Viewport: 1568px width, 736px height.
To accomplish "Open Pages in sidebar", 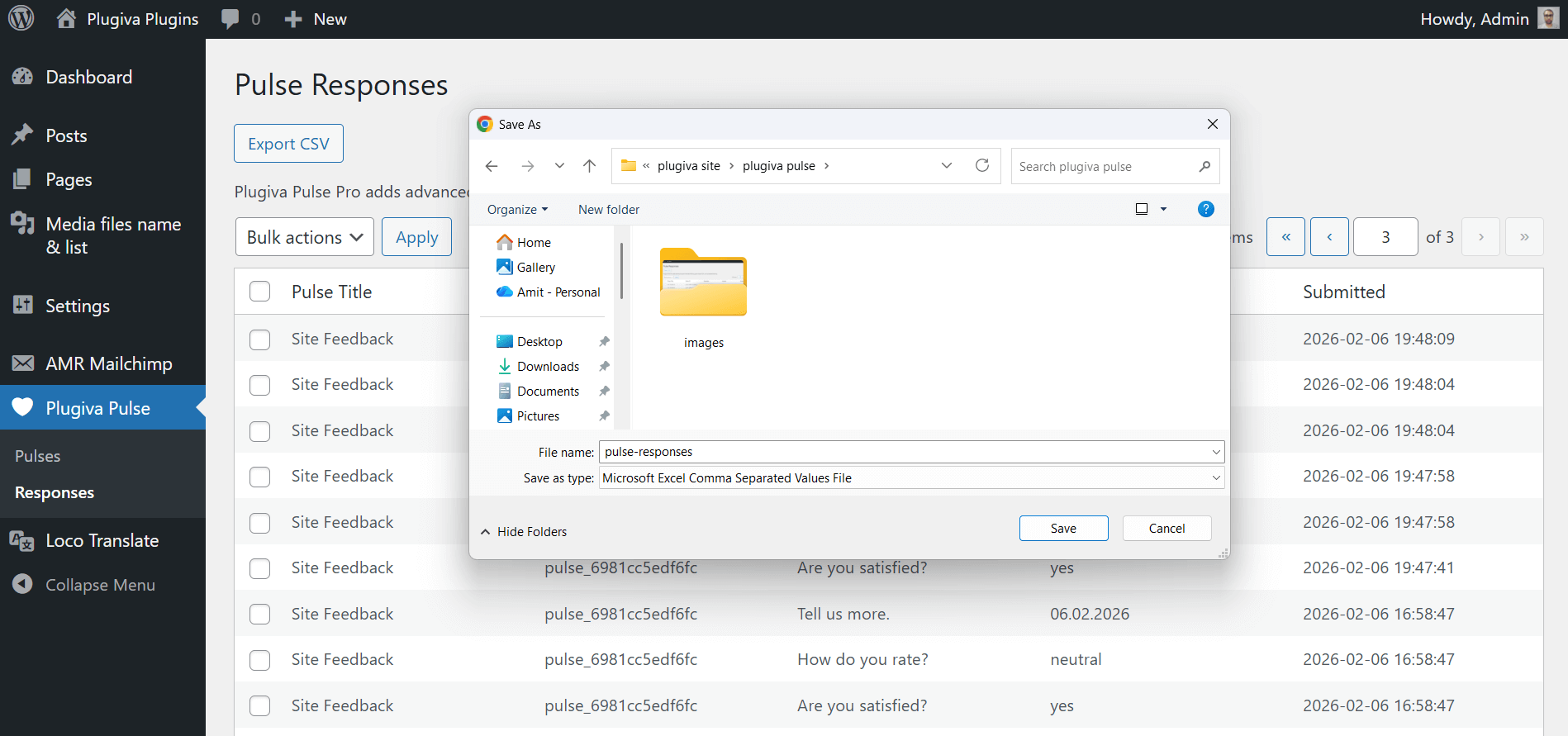I will point(69,179).
